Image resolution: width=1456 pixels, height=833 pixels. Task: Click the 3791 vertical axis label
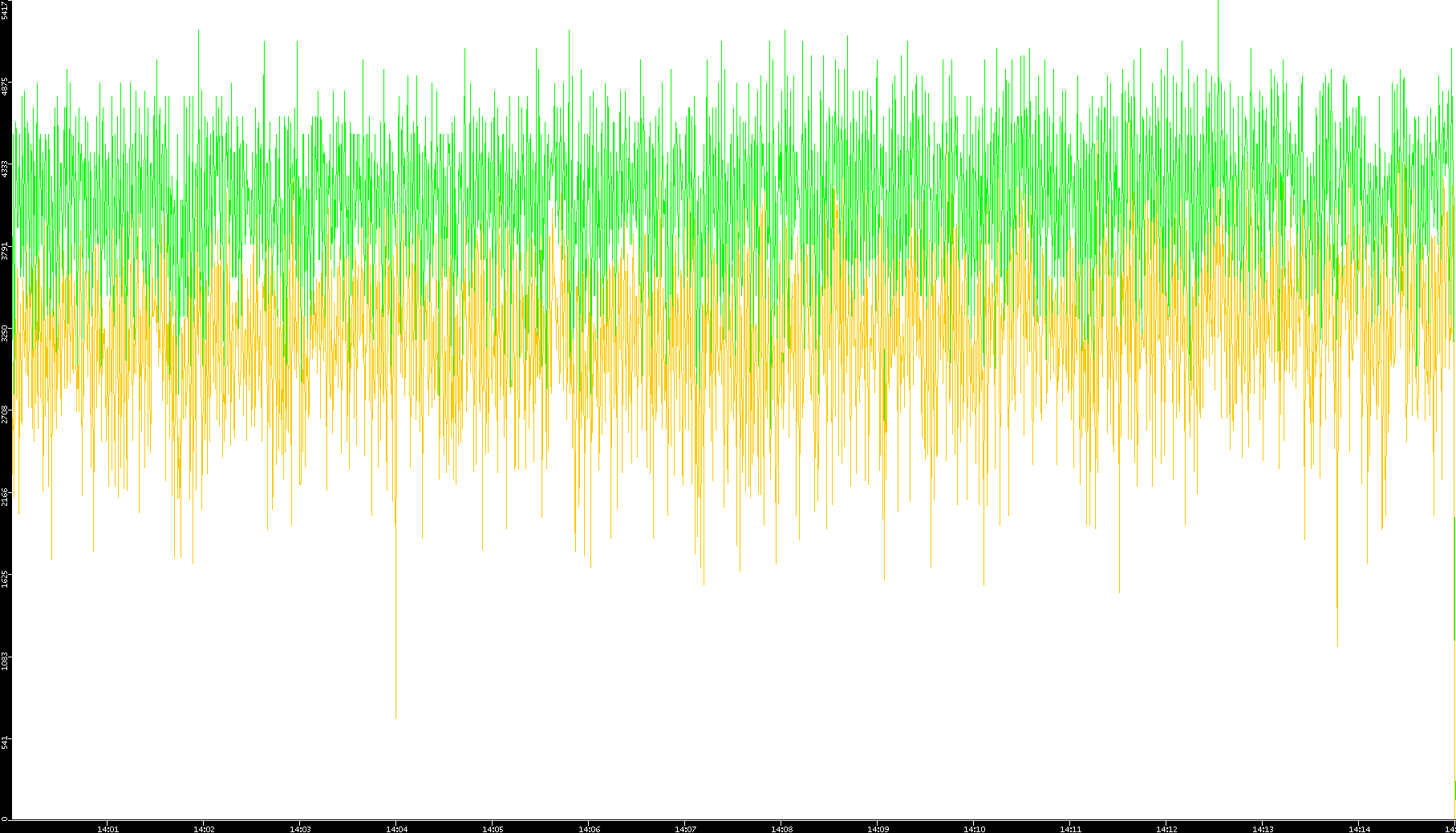pyautogui.click(x=5, y=251)
